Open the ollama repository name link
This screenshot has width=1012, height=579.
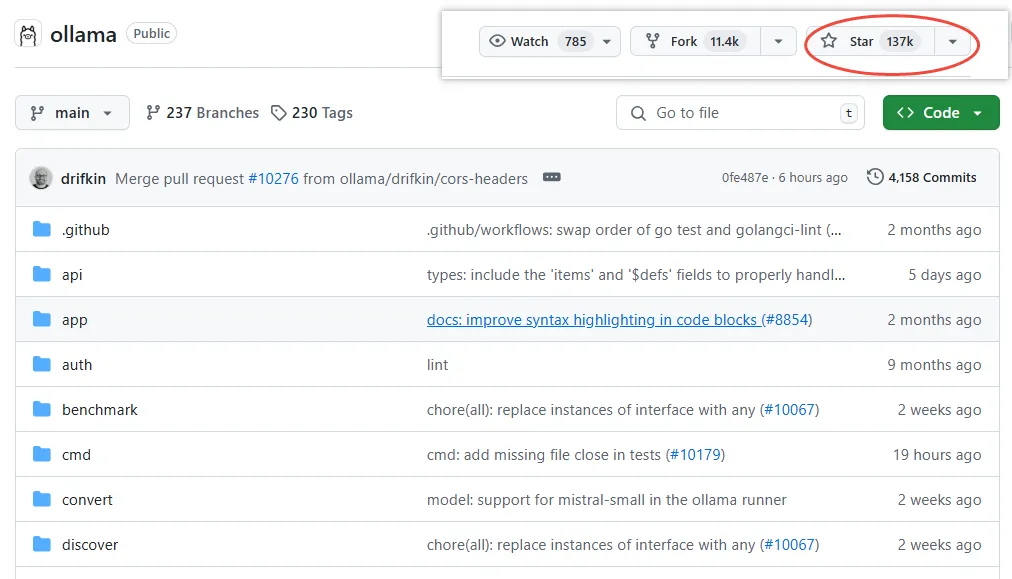(83, 34)
